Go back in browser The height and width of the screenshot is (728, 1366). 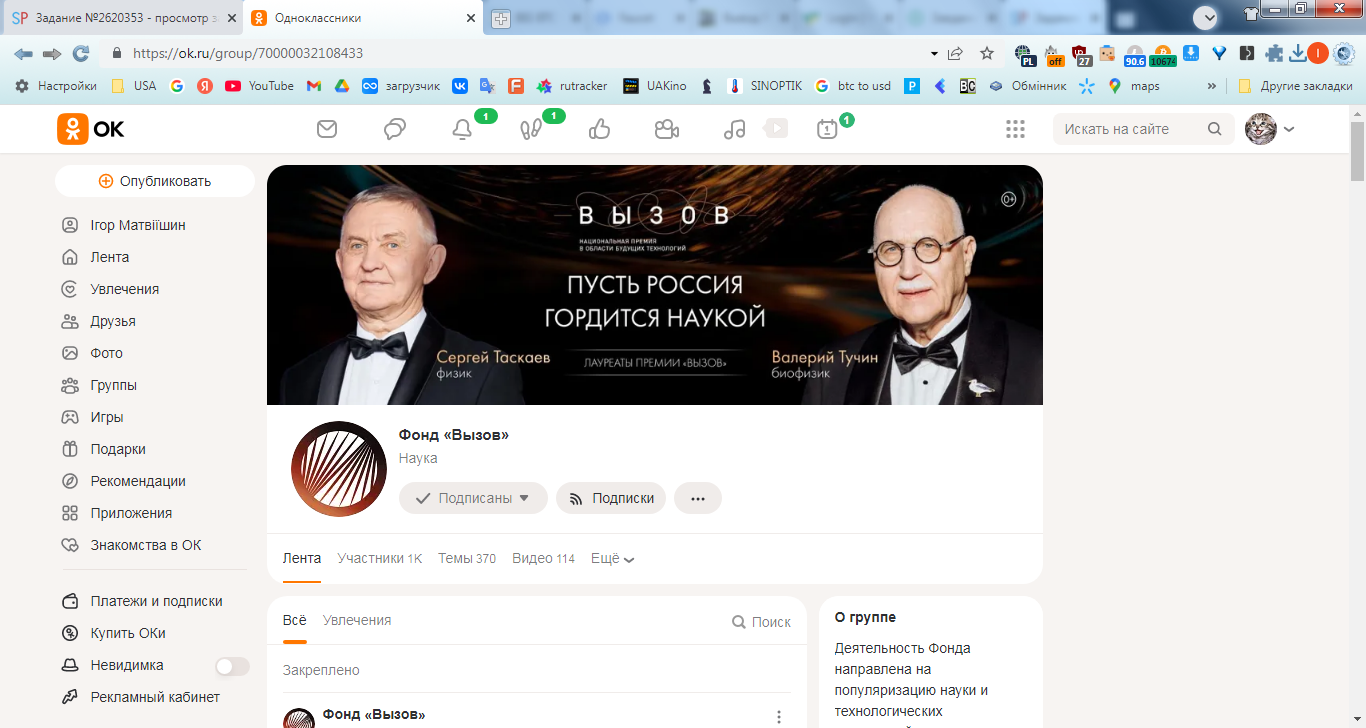point(23,54)
